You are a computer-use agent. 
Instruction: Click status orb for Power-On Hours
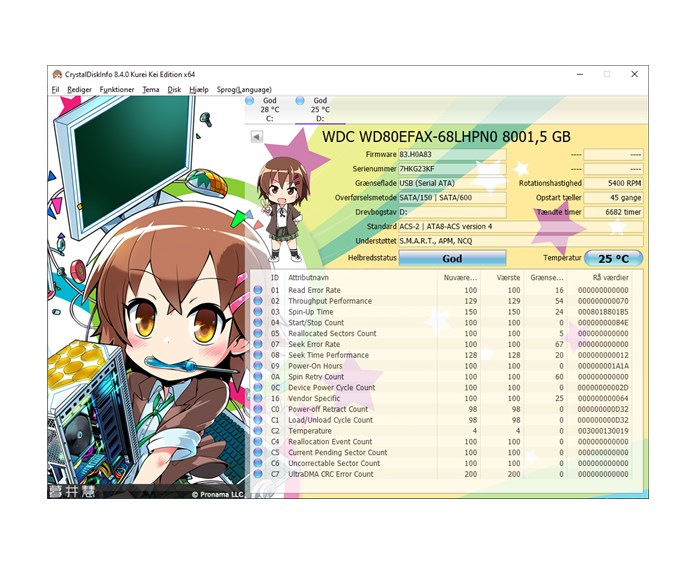click(258, 366)
